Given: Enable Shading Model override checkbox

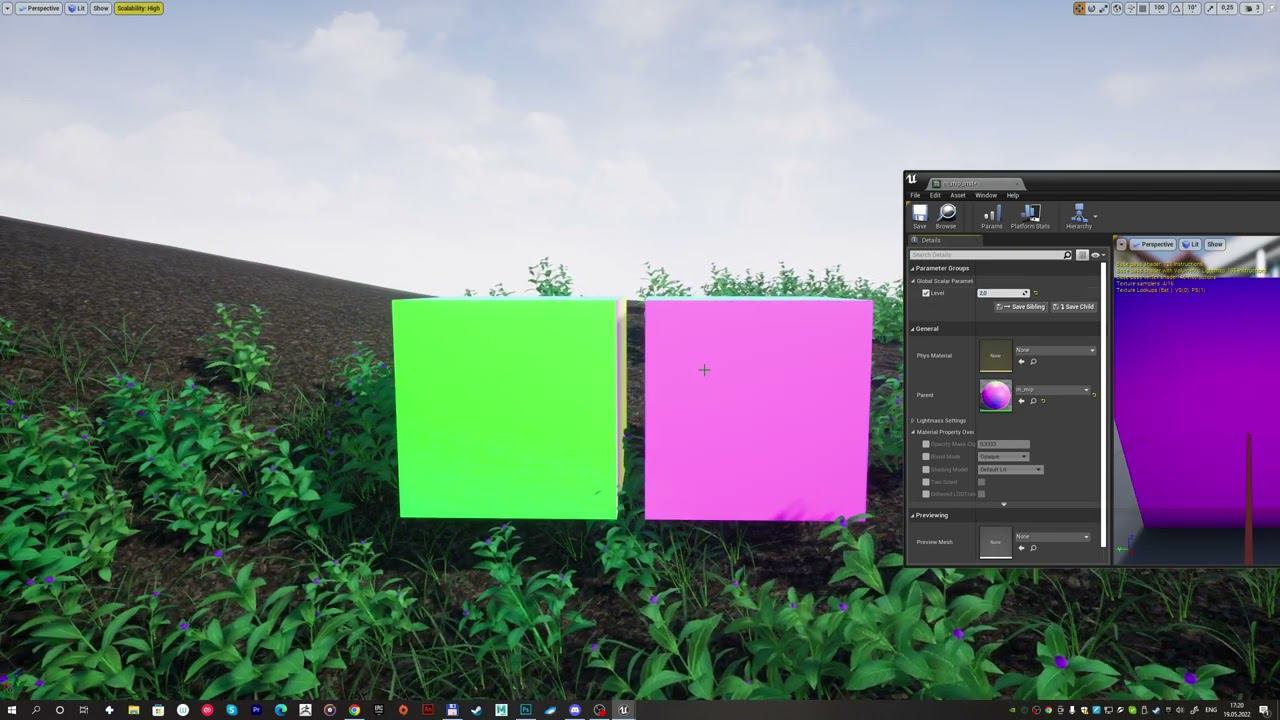Looking at the screenshot, I should [x=926, y=470].
